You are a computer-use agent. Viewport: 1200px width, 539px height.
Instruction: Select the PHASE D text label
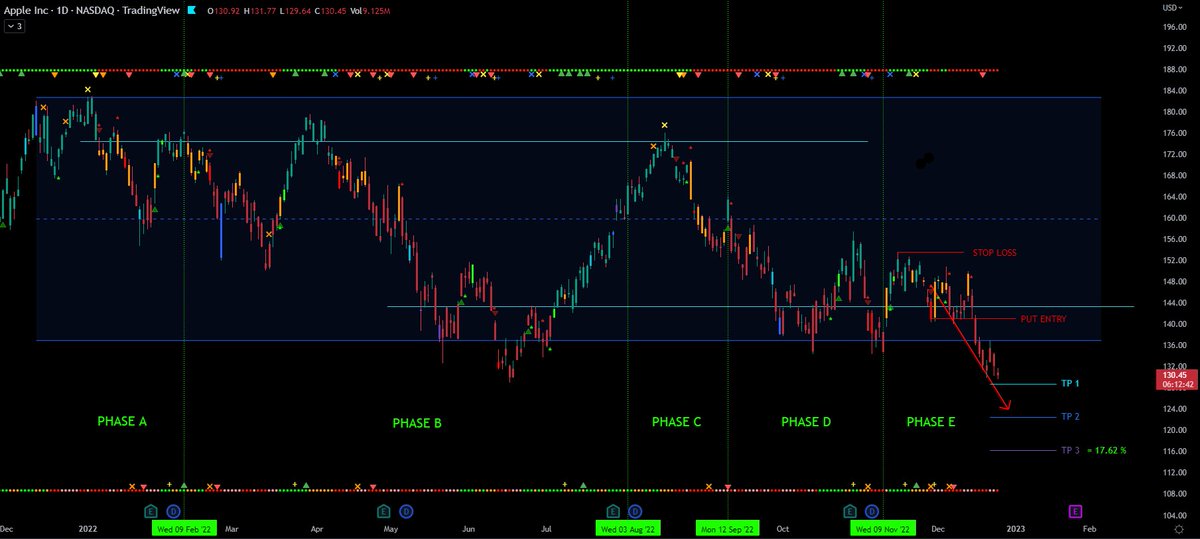(x=806, y=422)
